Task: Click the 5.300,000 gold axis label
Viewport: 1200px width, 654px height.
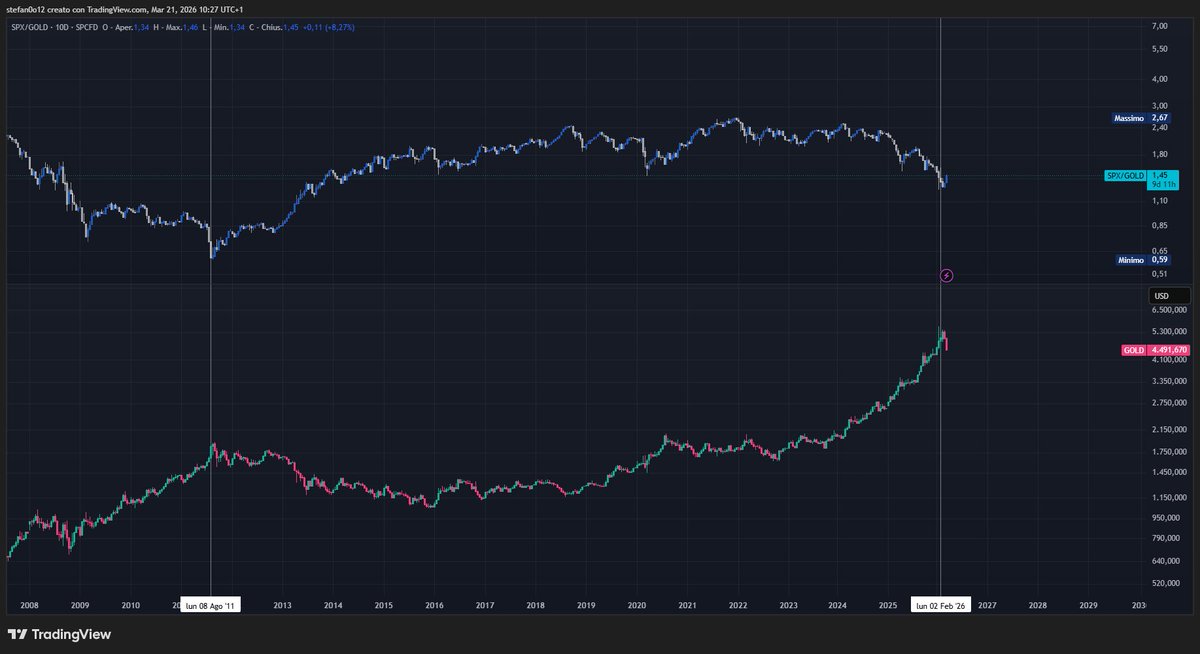Action: click(x=1169, y=331)
